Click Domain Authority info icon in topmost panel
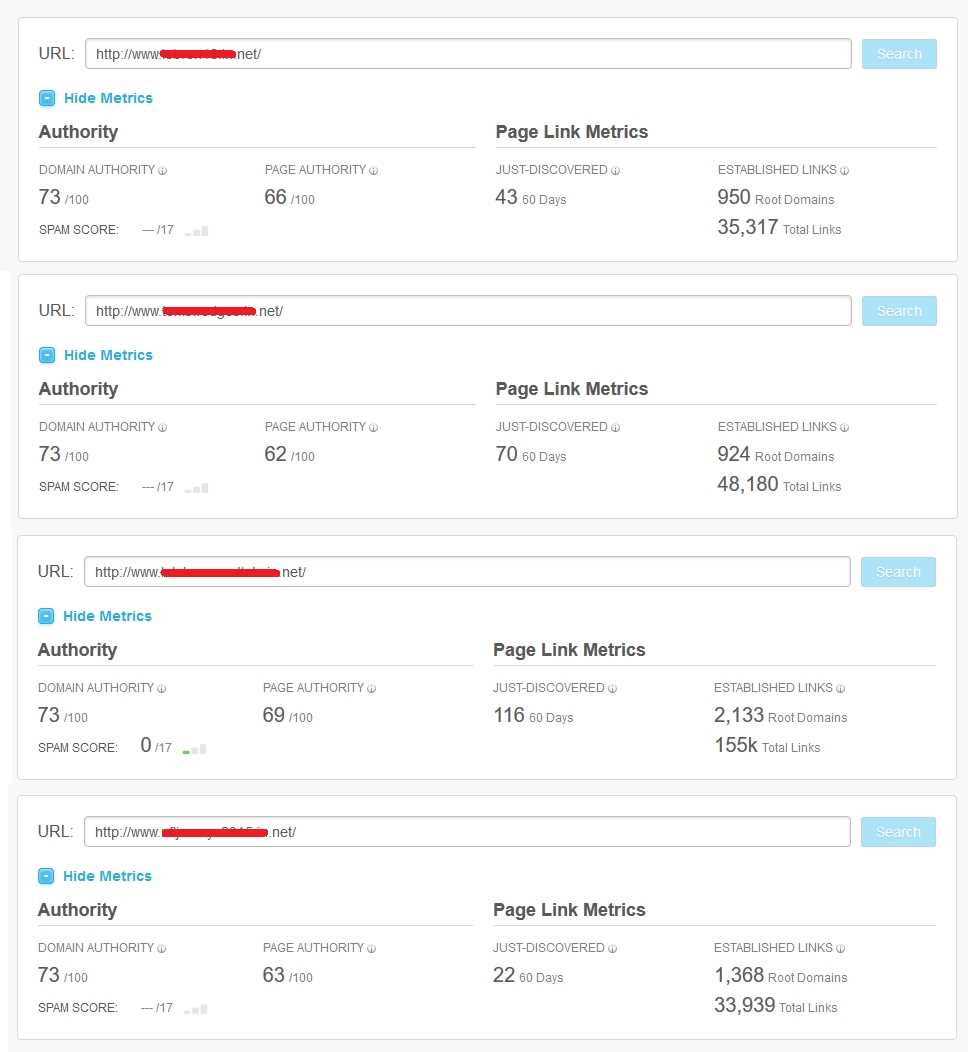 click(163, 171)
